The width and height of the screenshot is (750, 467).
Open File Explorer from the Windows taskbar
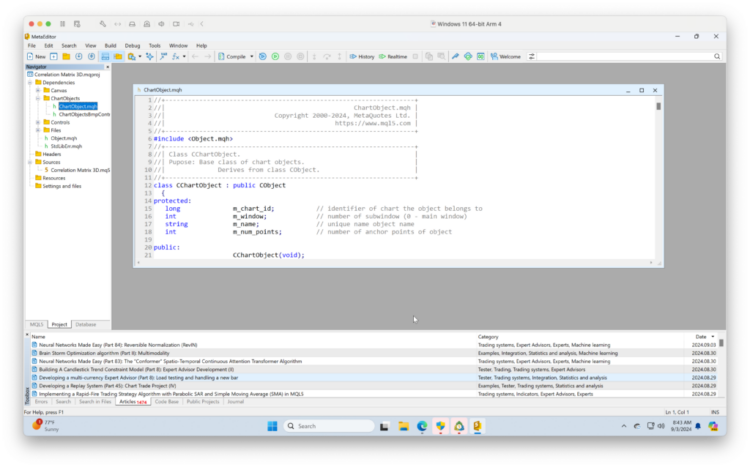403,426
